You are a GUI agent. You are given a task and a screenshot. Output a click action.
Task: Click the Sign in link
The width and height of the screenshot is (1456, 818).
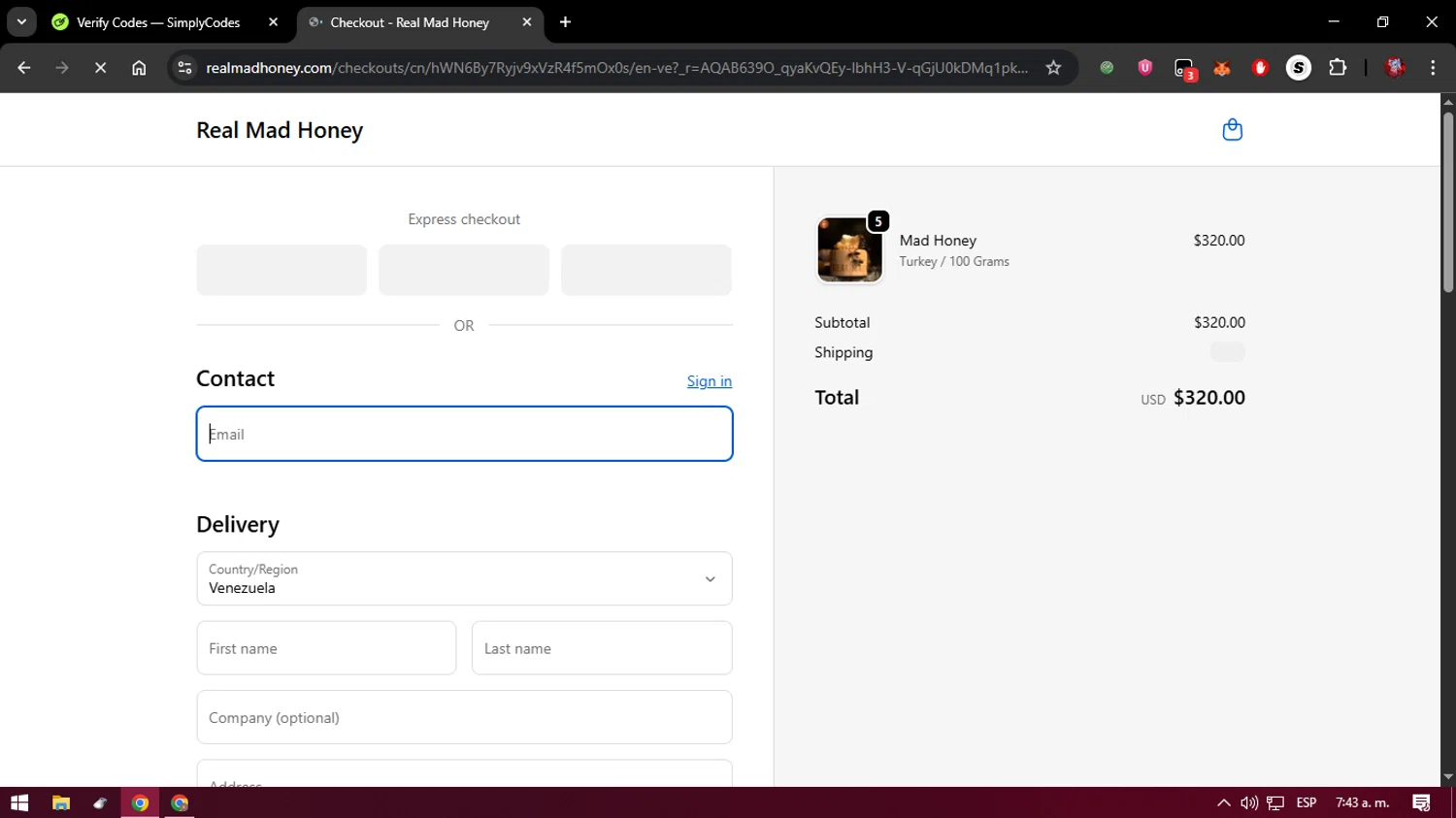pyautogui.click(x=710, y=381)
